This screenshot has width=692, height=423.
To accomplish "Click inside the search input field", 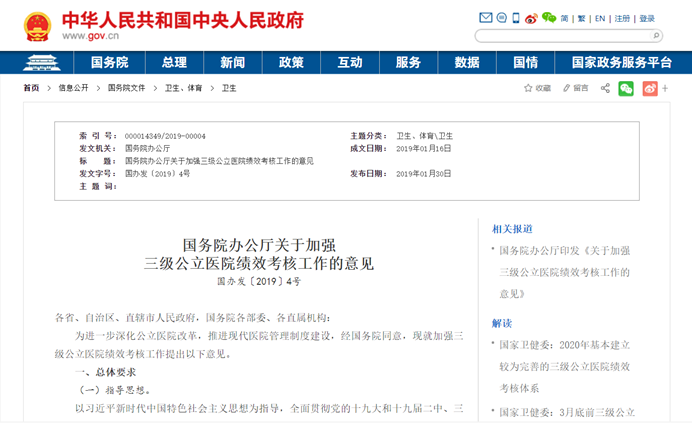I will (560, 36).
